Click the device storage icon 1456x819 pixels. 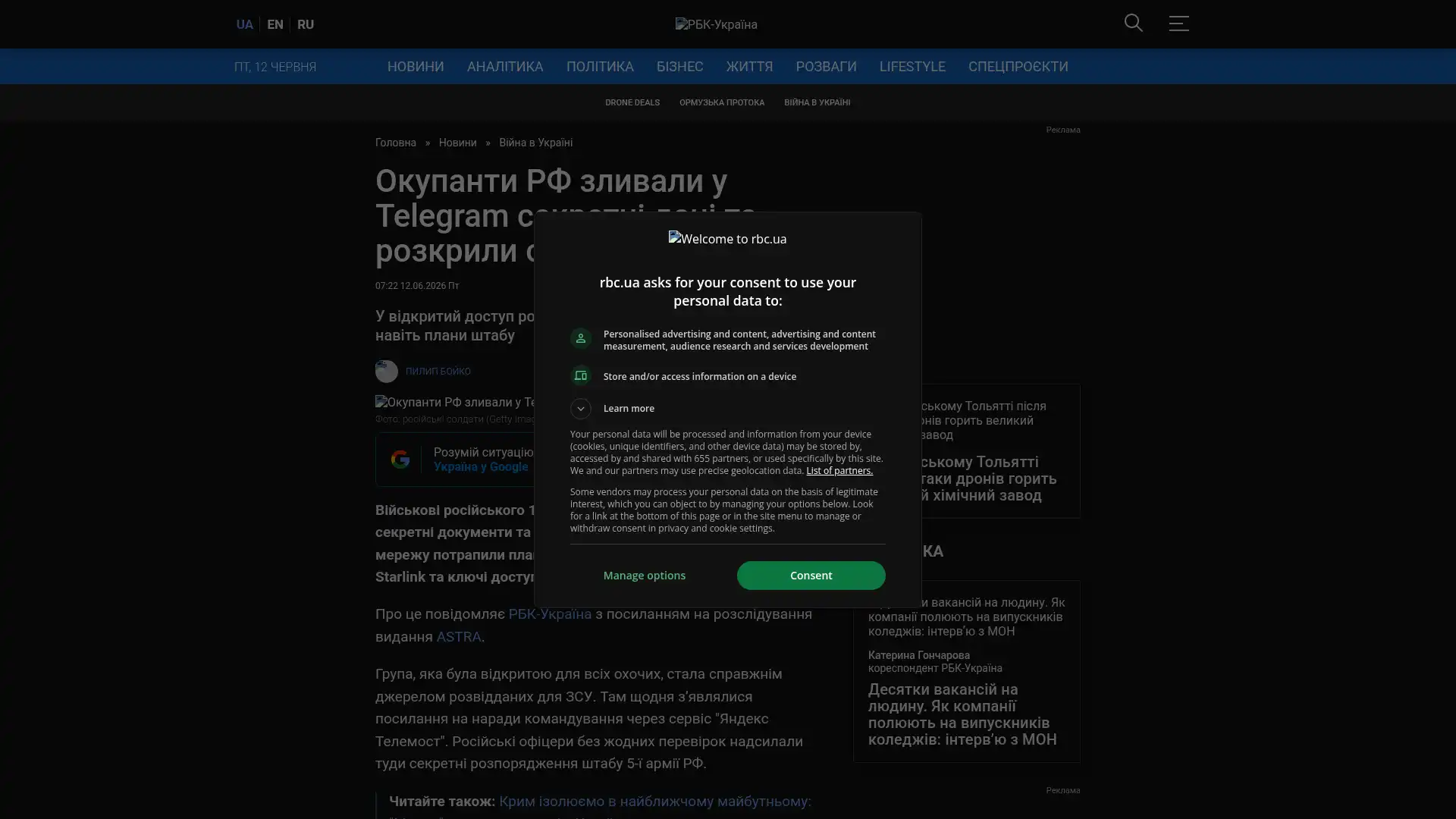point(580,376)
